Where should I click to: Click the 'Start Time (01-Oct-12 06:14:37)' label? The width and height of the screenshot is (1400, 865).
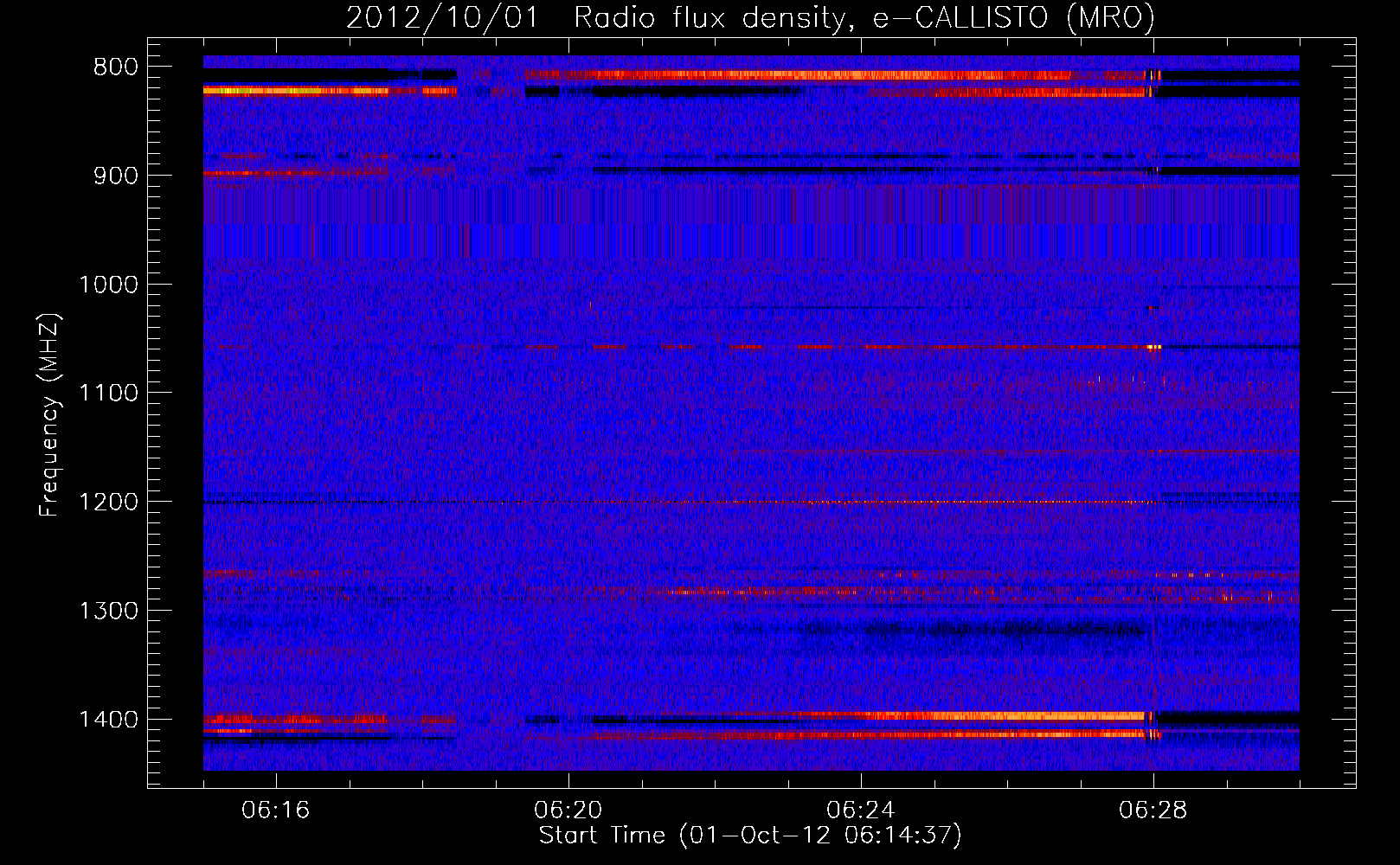click(x=750, y=836)
